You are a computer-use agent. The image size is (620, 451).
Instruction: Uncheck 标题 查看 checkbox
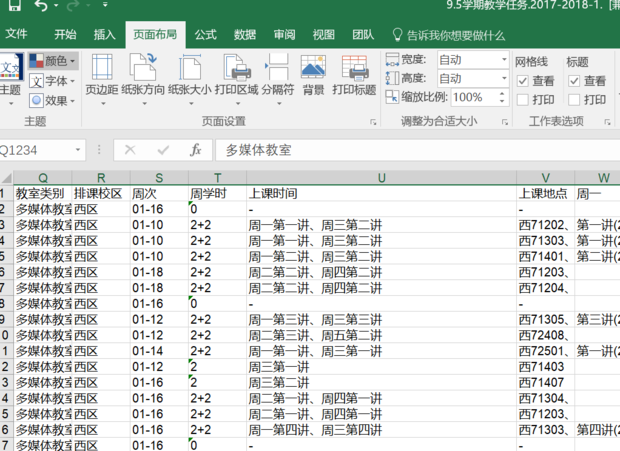coord(574,81)
